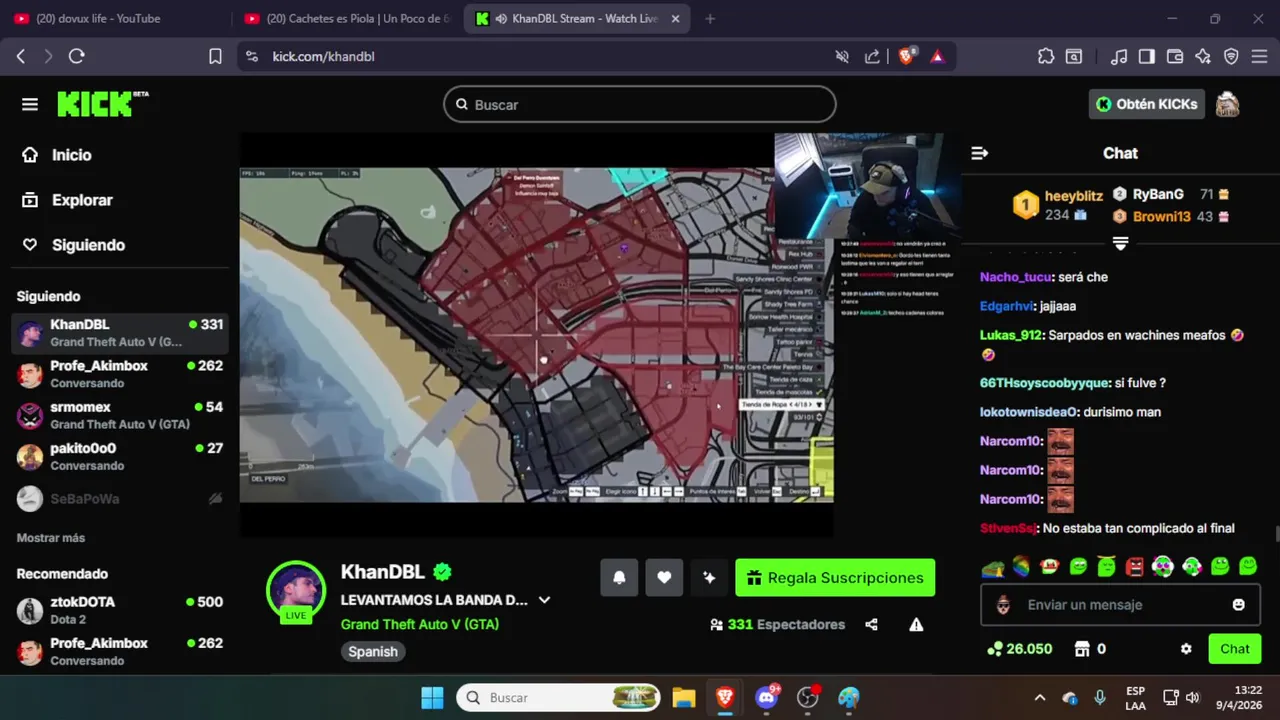This screenshot has width=1280, height=720.
Task: Select KhanDBL in the following list
Action: click(120, 333)
